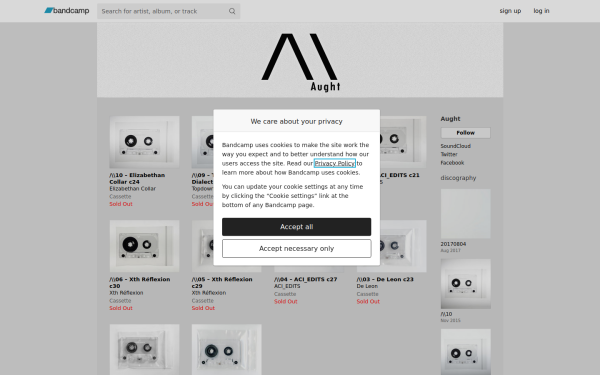Open the /\\06 - Xth Réflexion c30 title

point(140,282)
